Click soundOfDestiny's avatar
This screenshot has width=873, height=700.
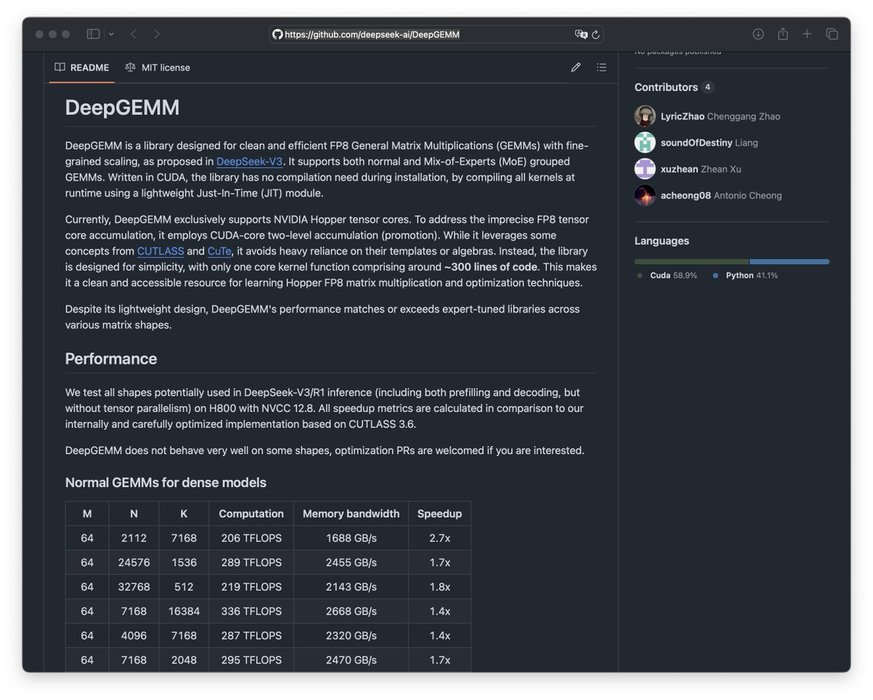coord(645,143)
